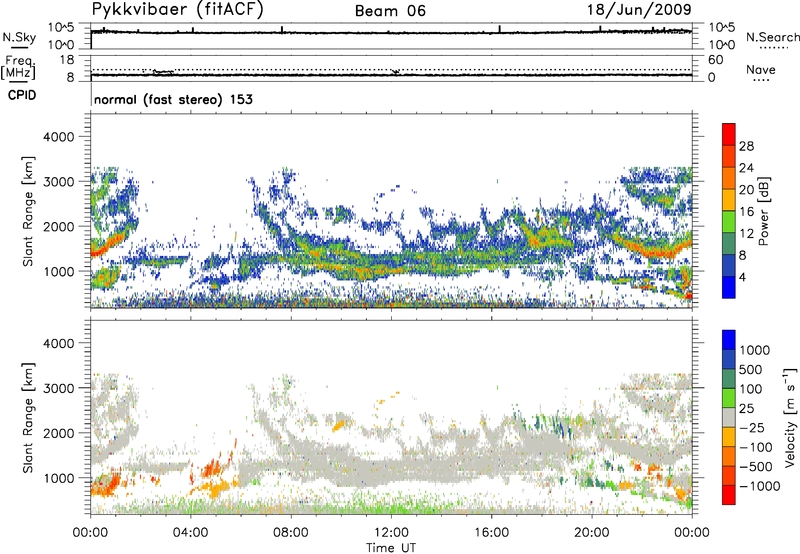
Task: Click the 18/Jun/2009 date label
Action: [x=639, y=10]
